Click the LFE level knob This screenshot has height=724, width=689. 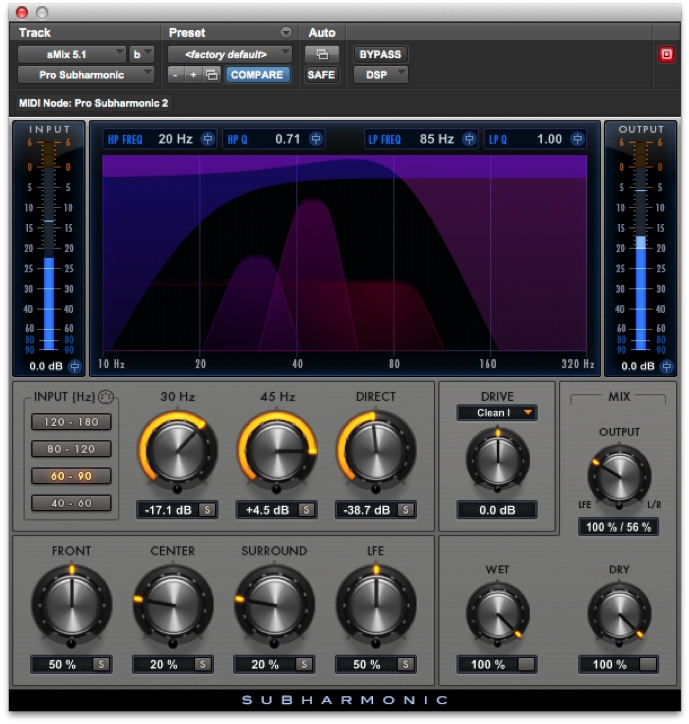(x=376, y=605)
